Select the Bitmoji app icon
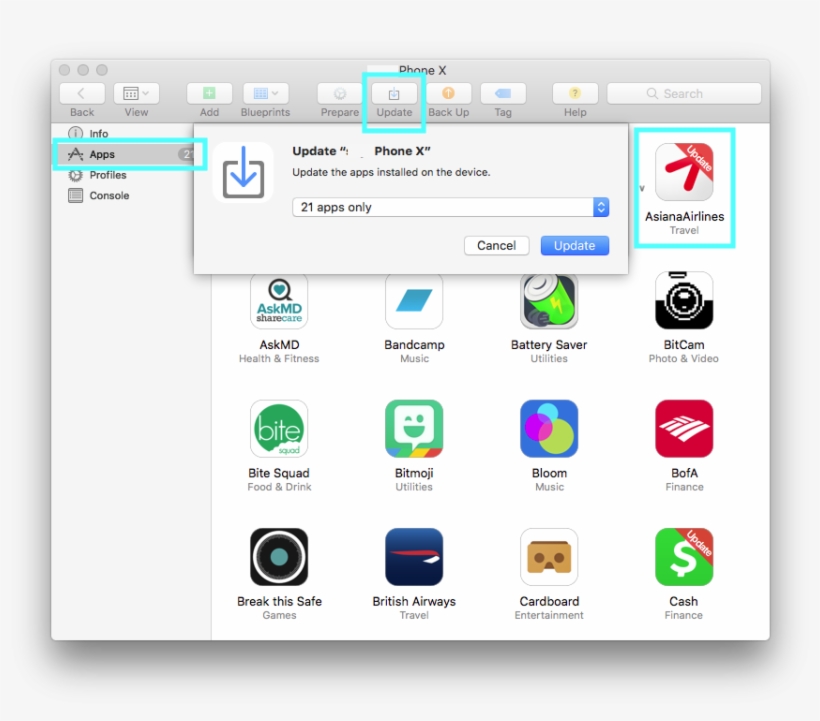Viewport: 820px width, 721px height. click(414, 429)
